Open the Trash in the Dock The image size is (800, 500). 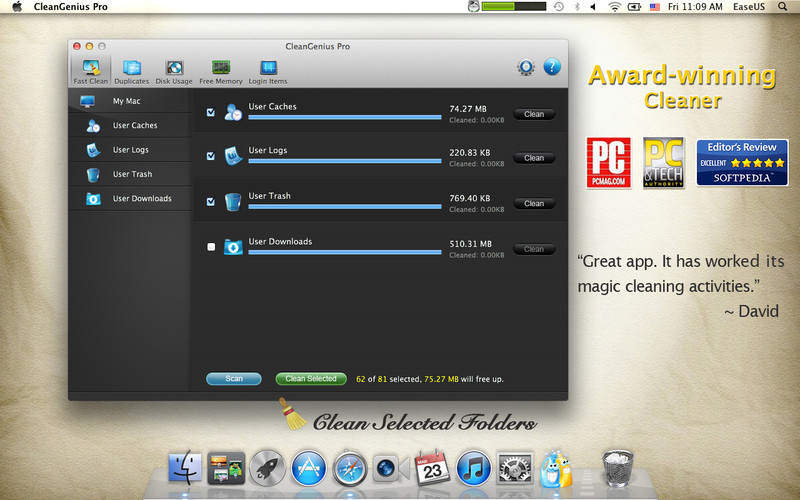point(617,467)
